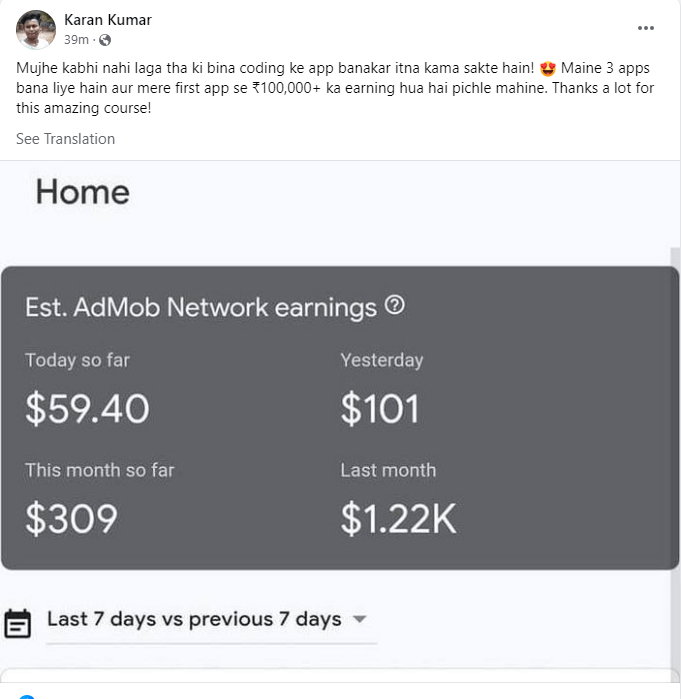Click the Home heading
The width and height of the screenshot is (681, 699).
point(82,192)
